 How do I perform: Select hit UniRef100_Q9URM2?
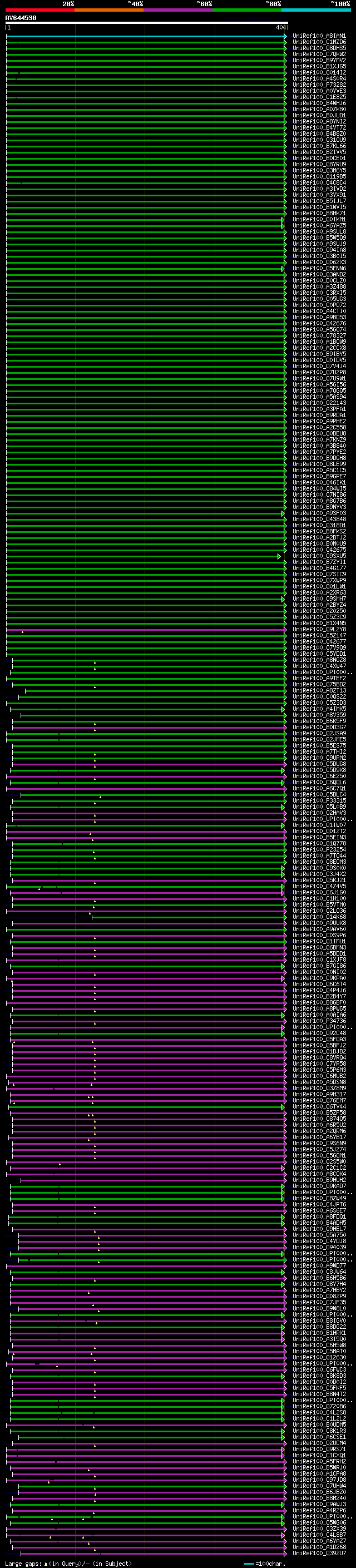[319, 758]
